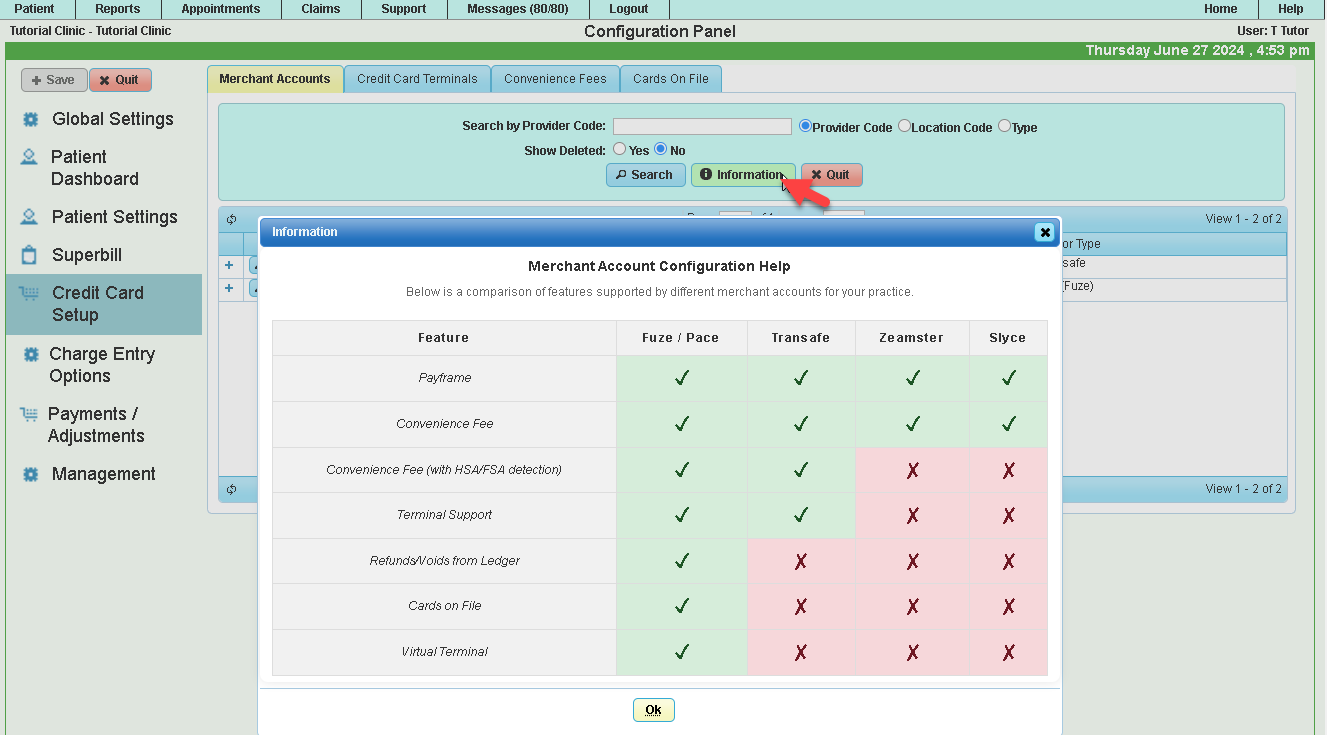Click the Superbill clipboard icon
Image resolution: width=1327 pixels, height=735 pixels.
click(30, 255)
